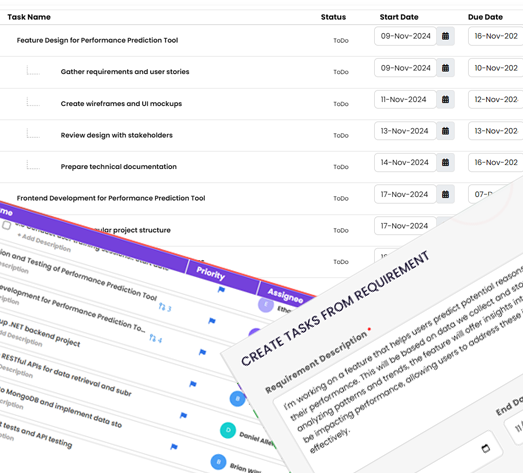
Task: Open calendar for Create wireframes start date
Action: point(445,99)
